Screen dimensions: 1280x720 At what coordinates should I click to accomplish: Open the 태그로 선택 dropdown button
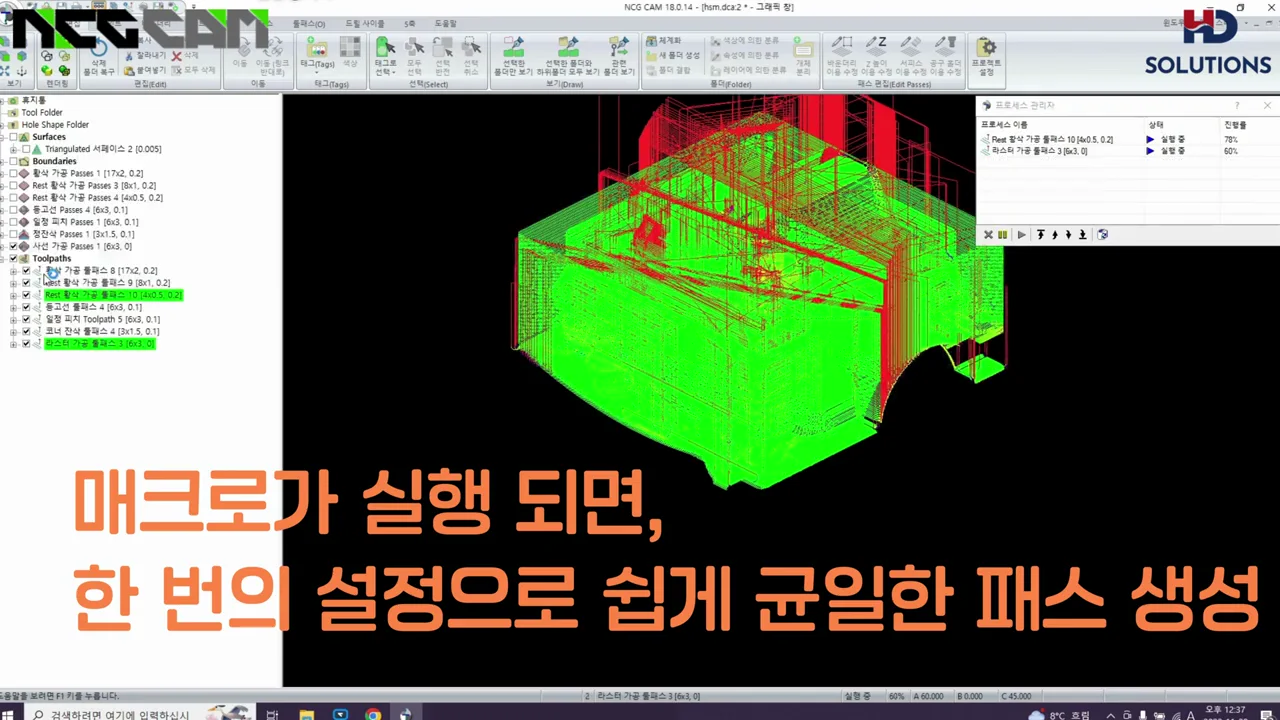click(x=385, y=56)
